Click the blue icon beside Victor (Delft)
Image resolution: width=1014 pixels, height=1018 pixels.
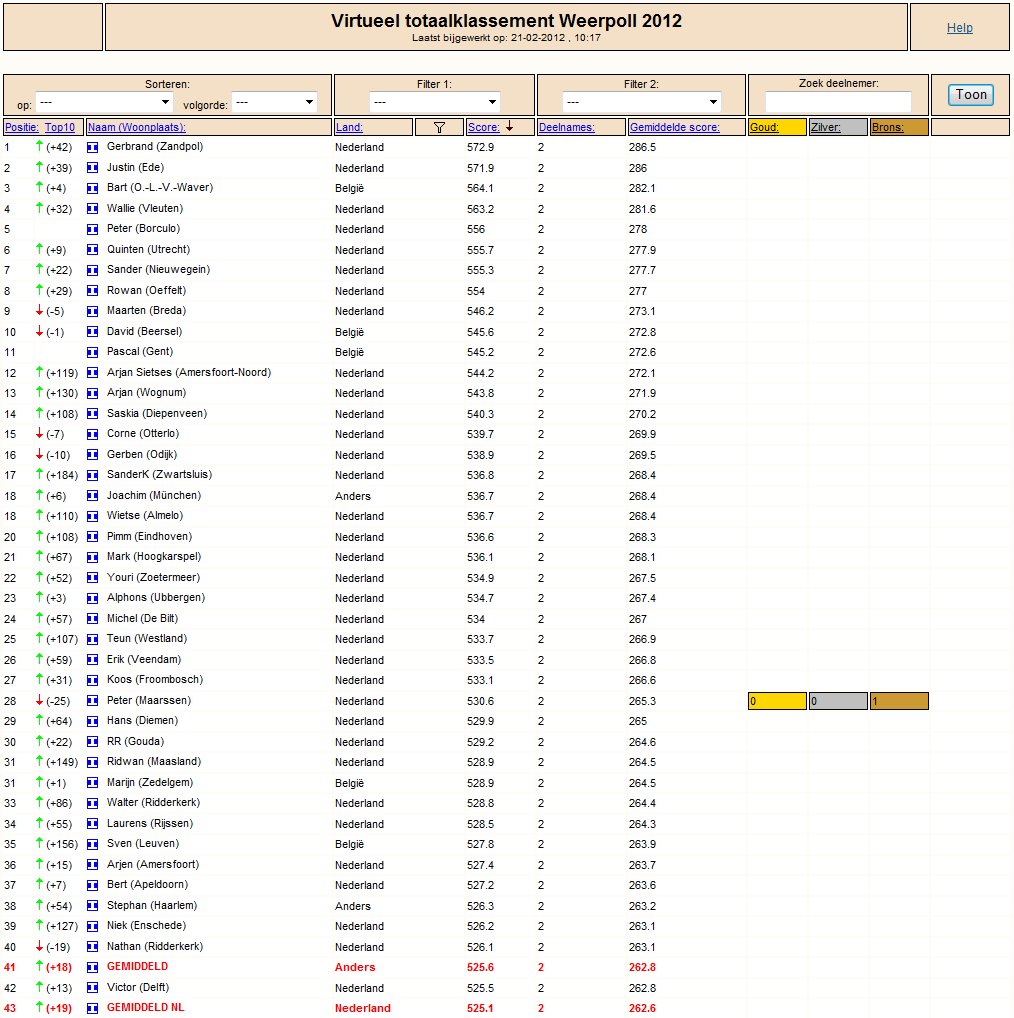coord(93,987)
